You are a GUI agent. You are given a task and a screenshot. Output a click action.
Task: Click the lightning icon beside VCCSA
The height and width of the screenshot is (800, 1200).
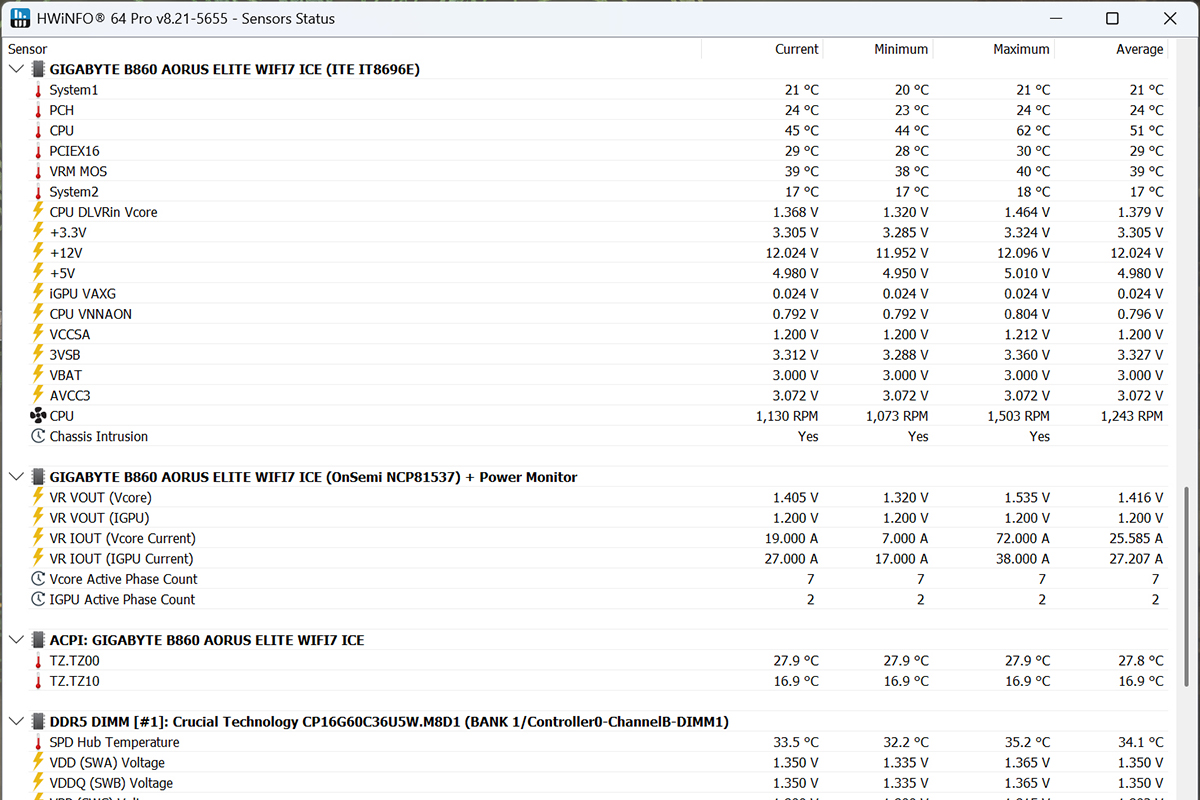point(38,334)
